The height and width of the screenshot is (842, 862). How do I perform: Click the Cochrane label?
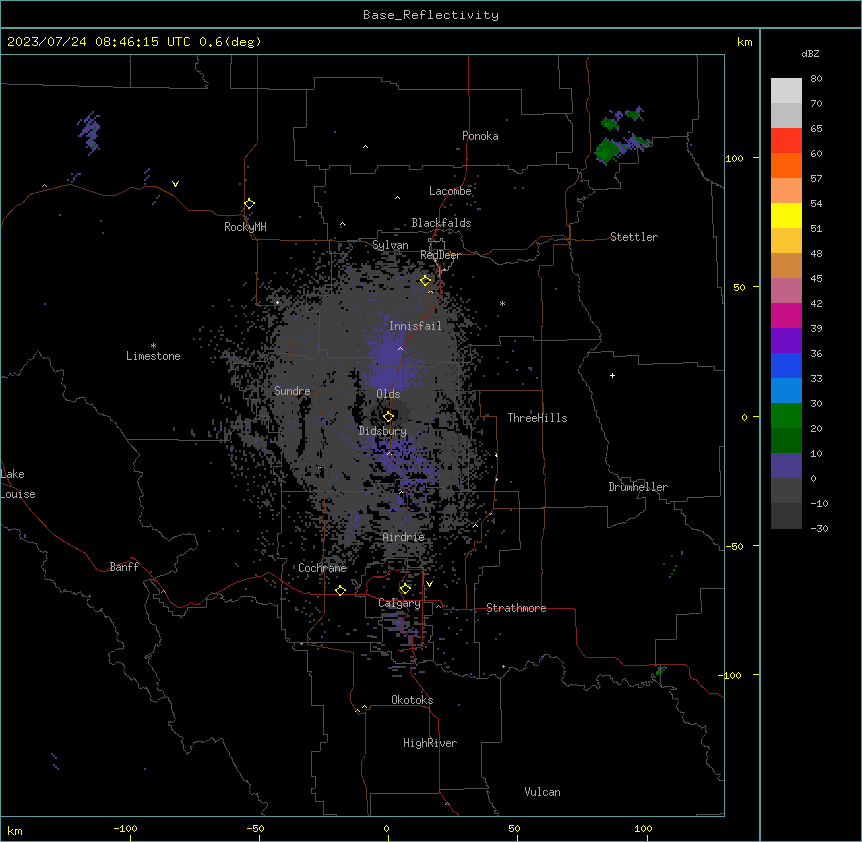(322, 568)
